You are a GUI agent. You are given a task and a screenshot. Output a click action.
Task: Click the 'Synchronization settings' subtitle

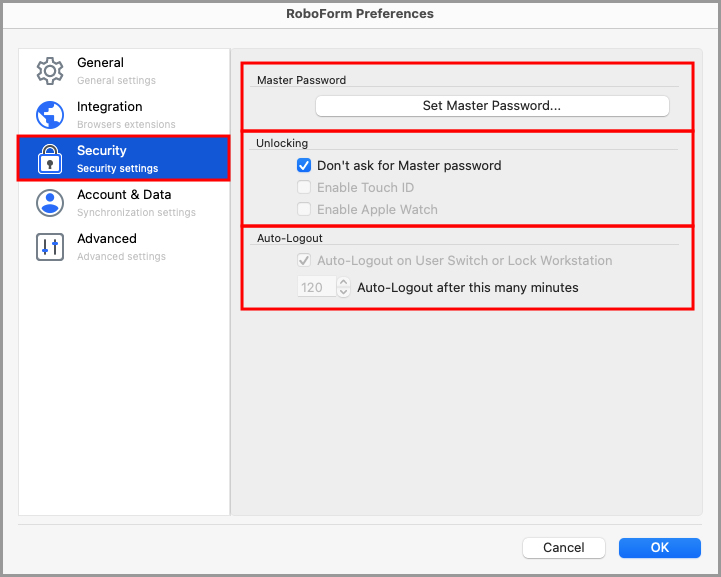click(x=137, y=212)
